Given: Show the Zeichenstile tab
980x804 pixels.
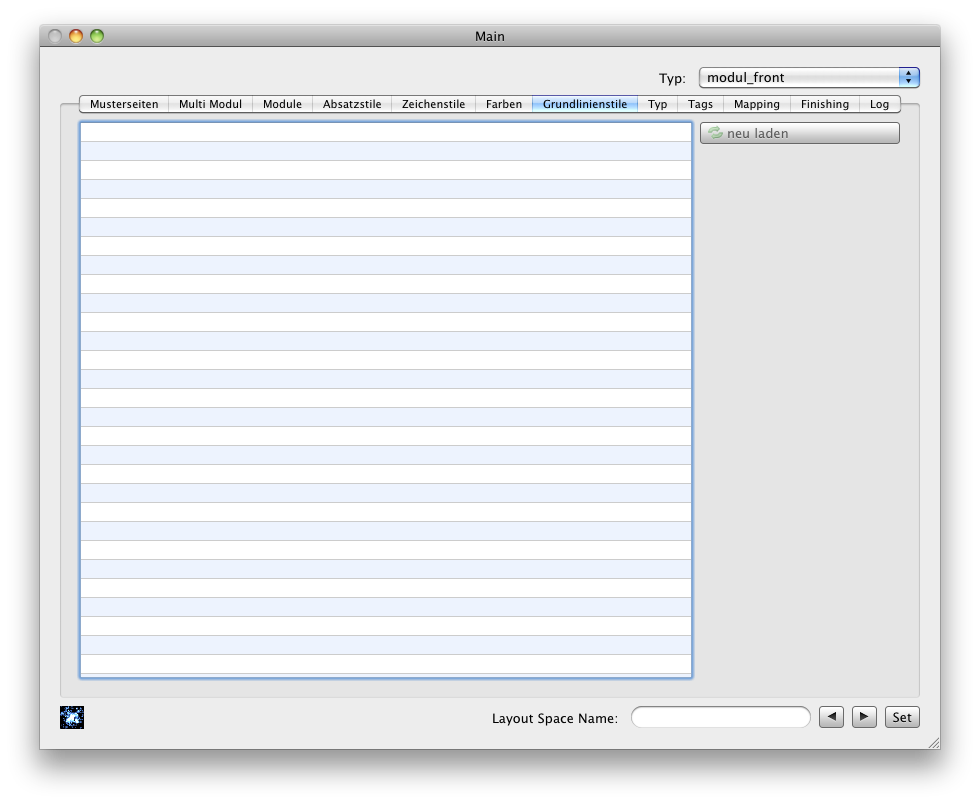Looking at the screenshot, I should (433, 104).
